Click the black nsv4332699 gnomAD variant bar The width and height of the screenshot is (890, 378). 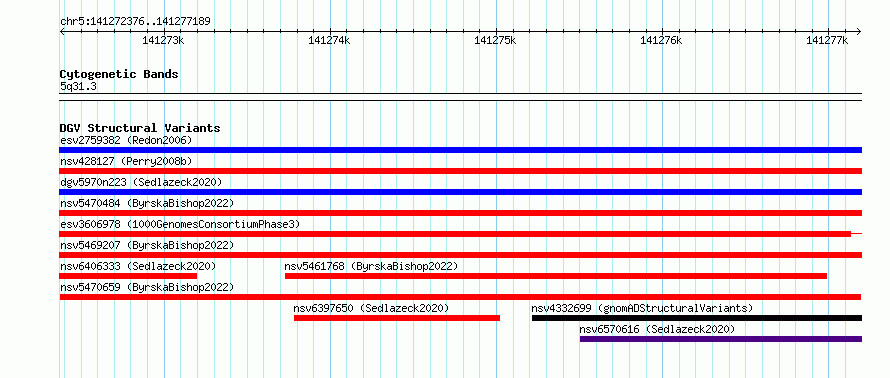pos(697,318)
